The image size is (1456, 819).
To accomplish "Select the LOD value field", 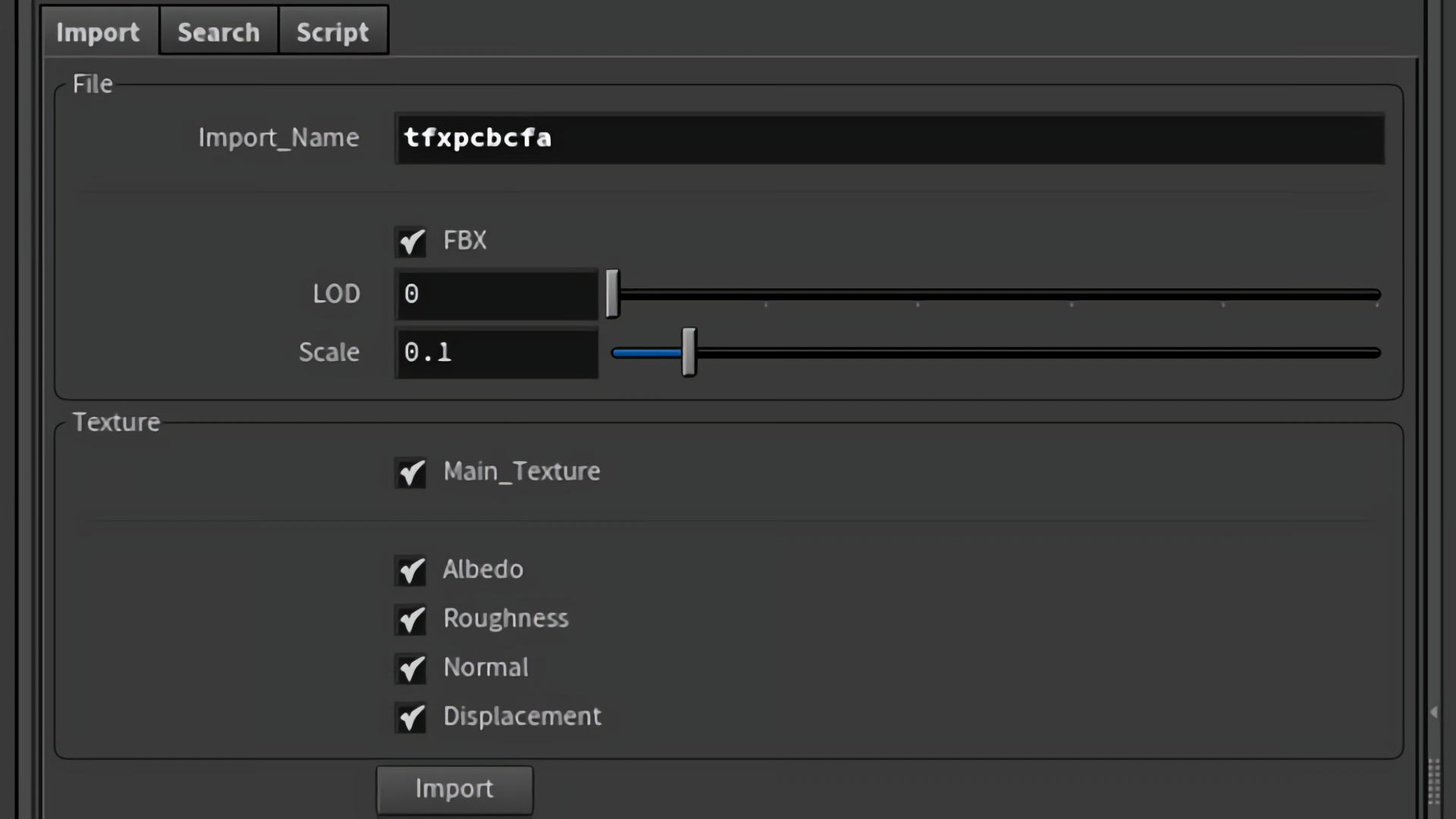I will pos(496,295).
